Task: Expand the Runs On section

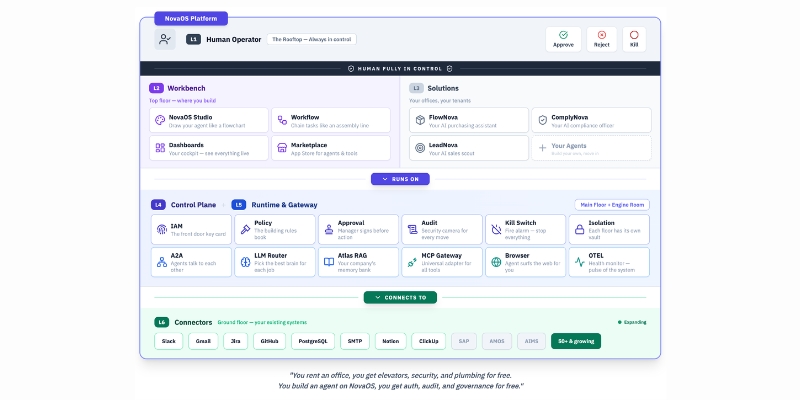Action: click(400, 179)
